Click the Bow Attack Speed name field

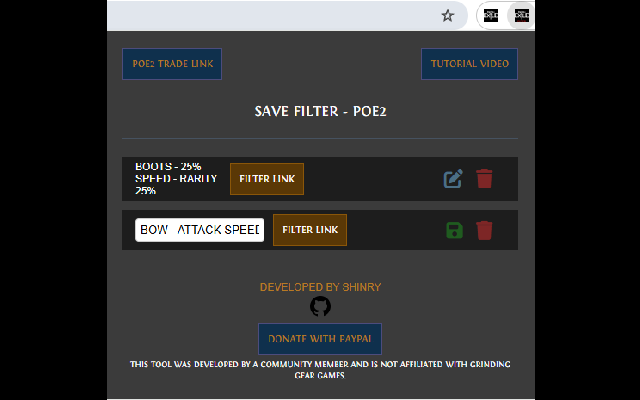200,230
